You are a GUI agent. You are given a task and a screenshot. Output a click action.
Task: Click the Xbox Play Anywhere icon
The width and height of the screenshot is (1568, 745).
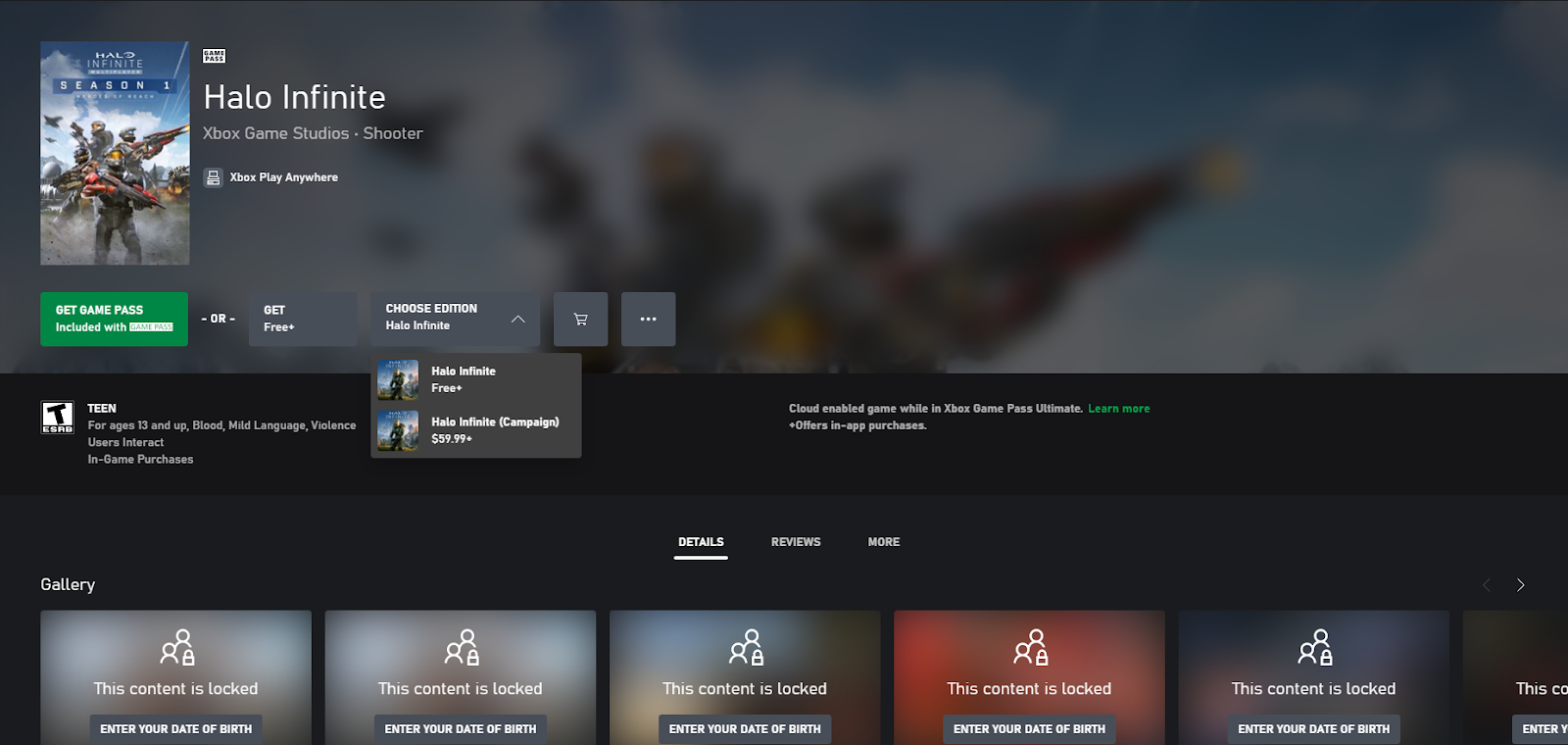(213, 177)
